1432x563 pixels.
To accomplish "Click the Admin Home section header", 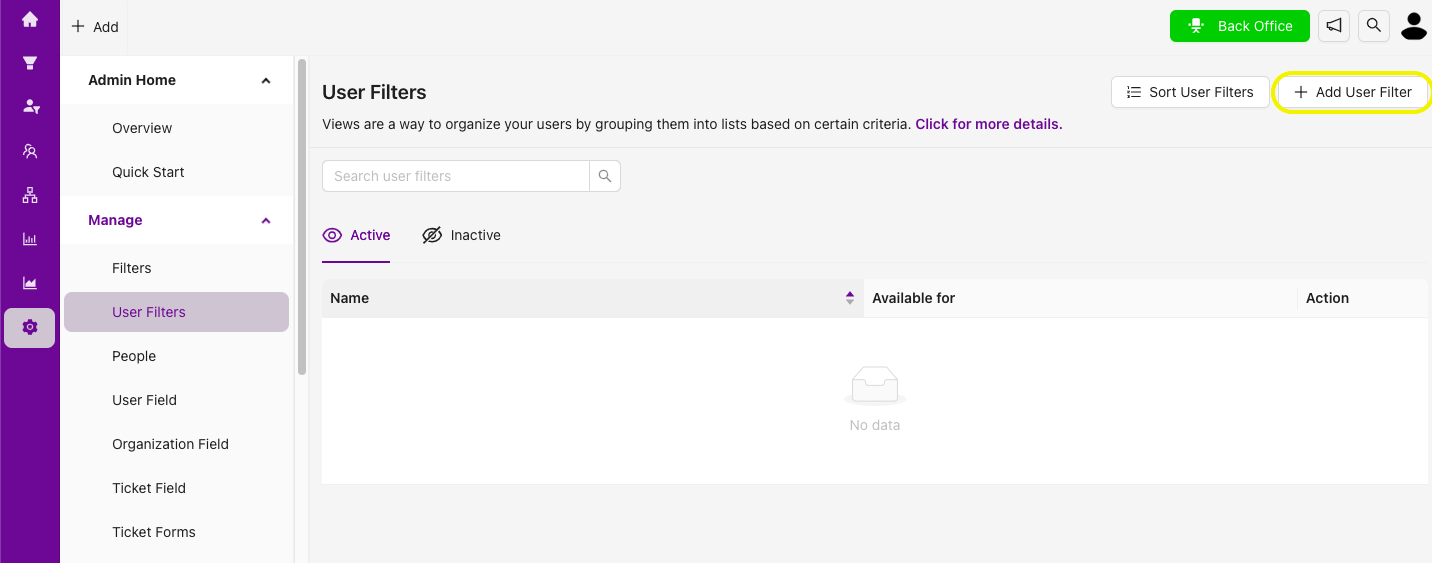I will click(x=176, y=80).
